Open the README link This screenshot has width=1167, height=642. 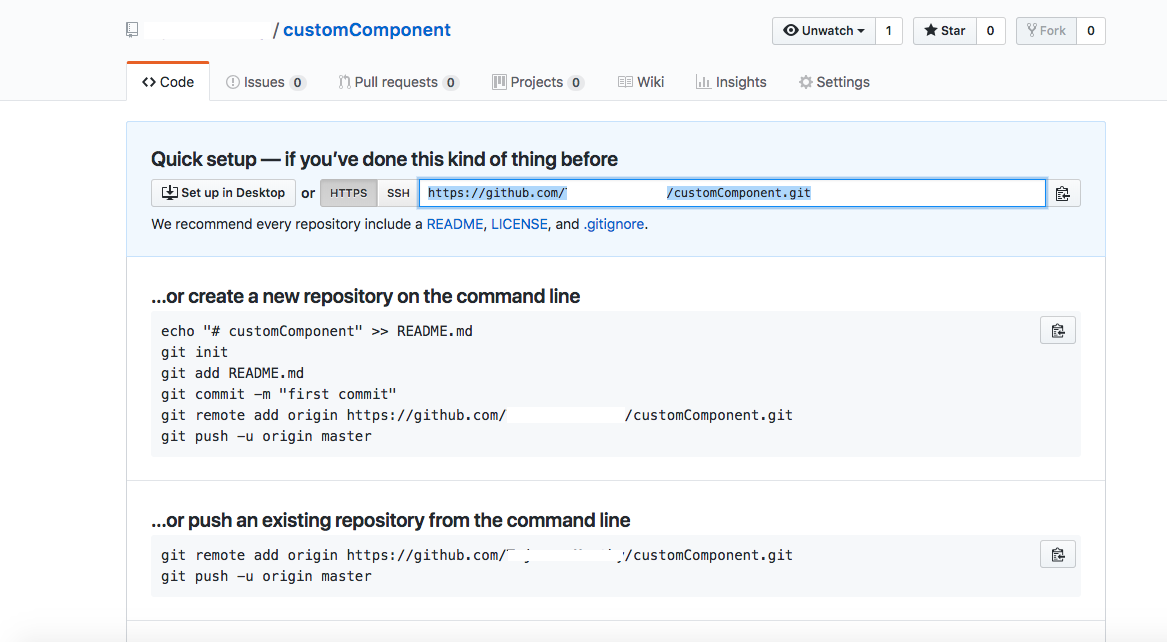coord(455,224)
